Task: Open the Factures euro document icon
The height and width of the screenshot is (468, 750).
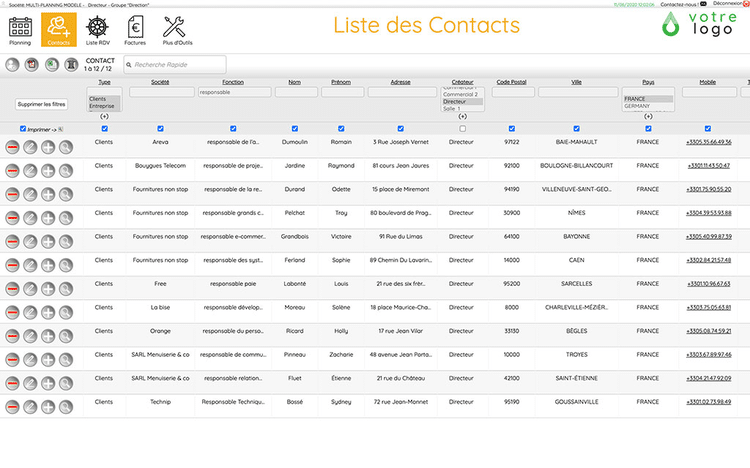Action: coord(135,31)
